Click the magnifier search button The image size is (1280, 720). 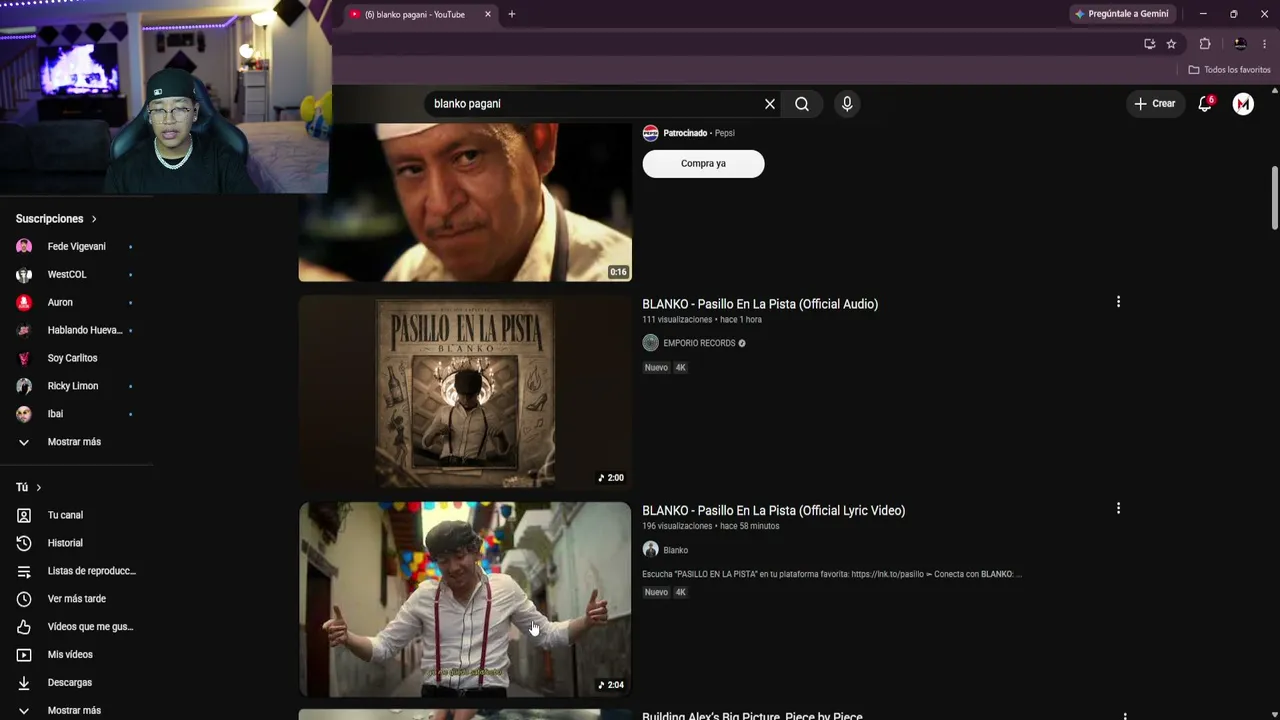[802, 104]
